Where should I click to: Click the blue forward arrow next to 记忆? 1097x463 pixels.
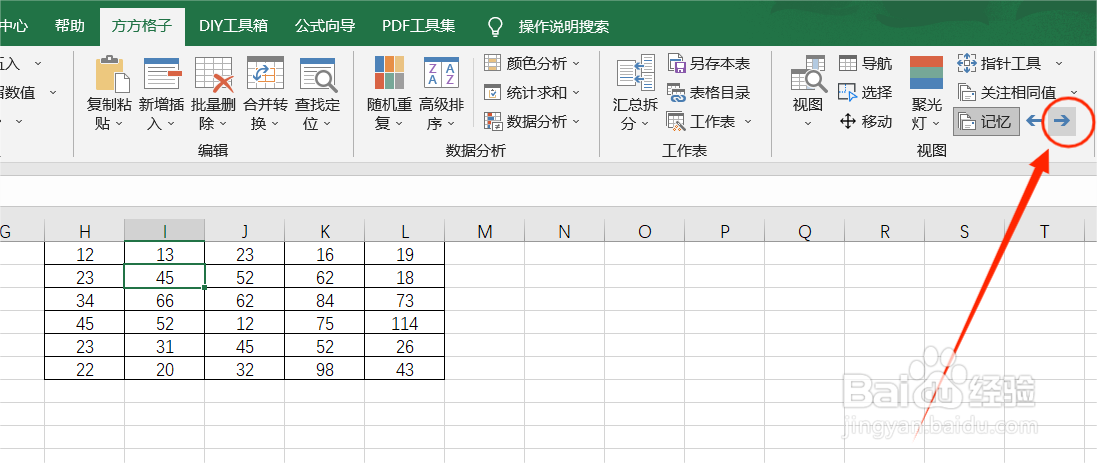pyautogui.click(x=1060, y=122)
